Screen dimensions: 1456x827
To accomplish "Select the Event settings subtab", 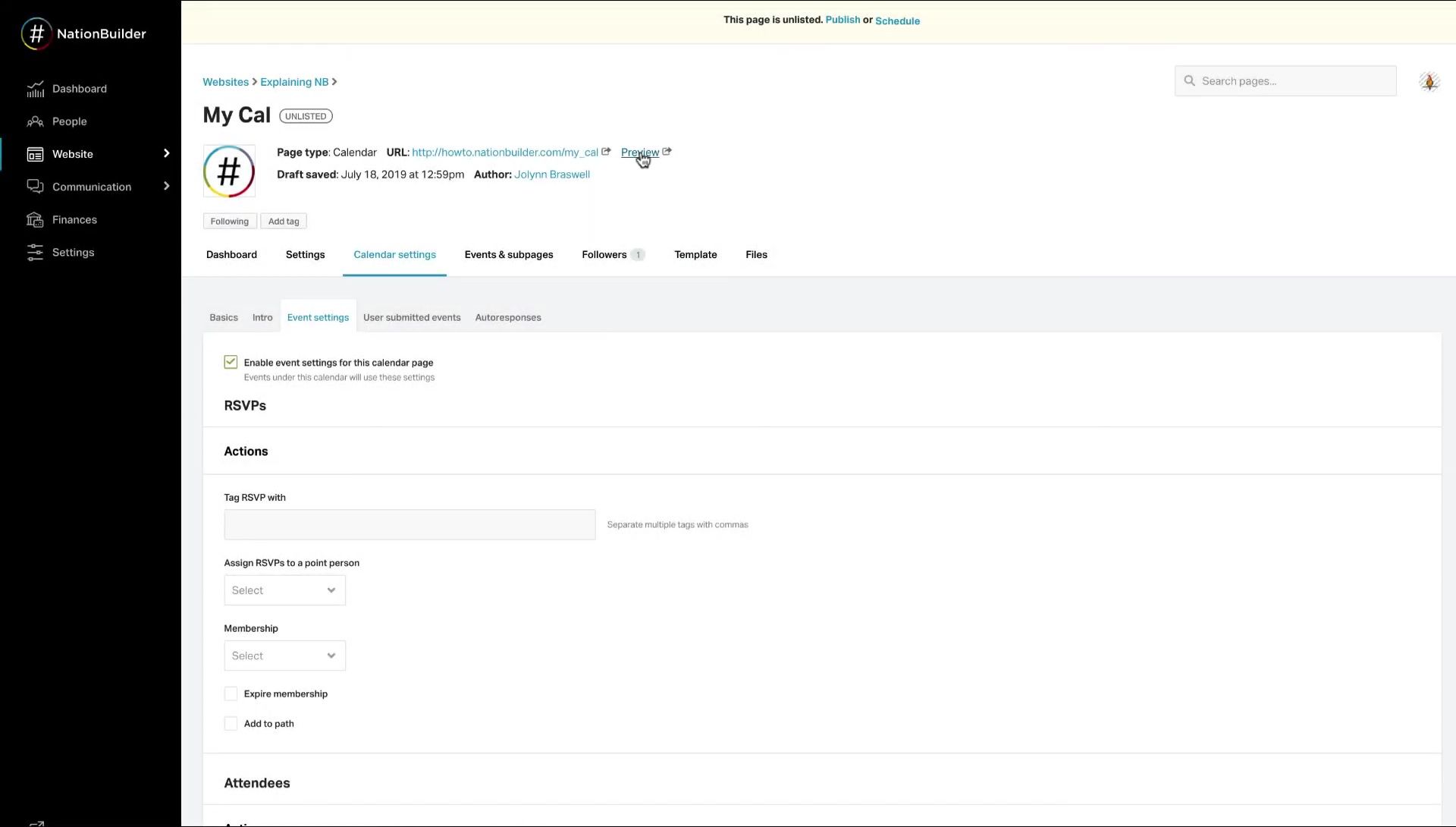I will 318,318.
